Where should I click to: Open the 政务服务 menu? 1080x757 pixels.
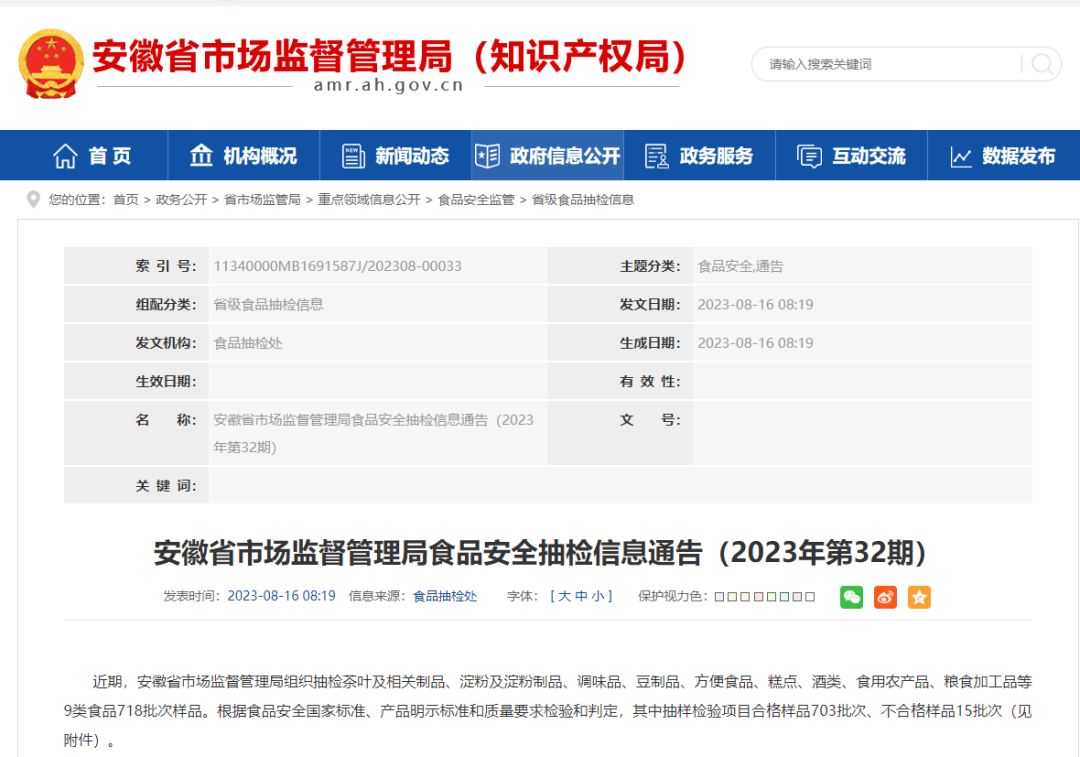pos(716,156)
